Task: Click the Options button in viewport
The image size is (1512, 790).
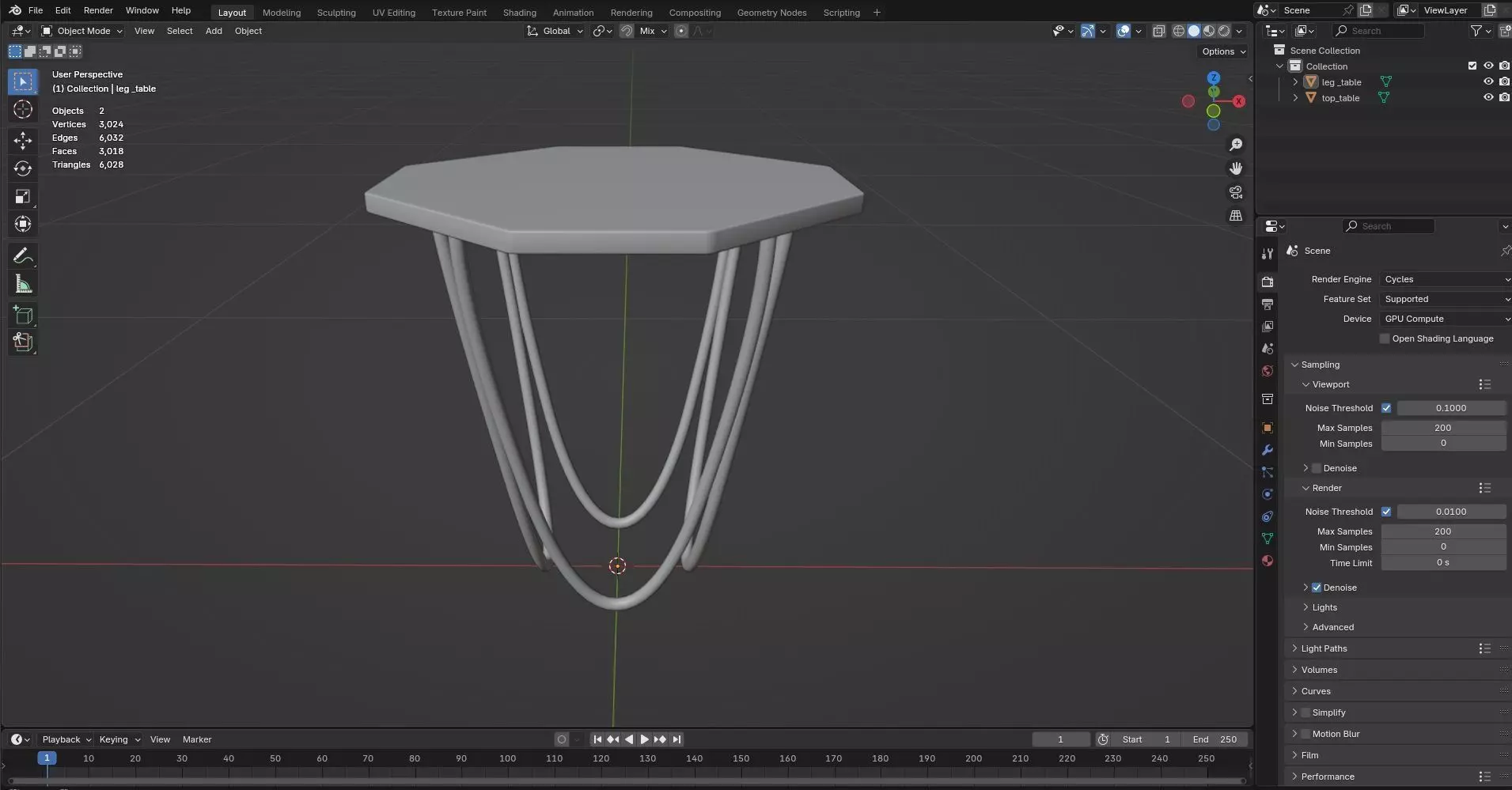Action: [1224, 51]
